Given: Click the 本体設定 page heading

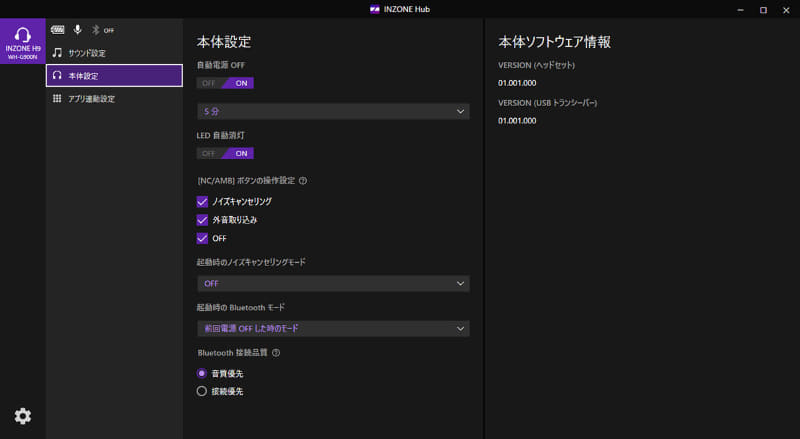Looking at the screenshot, I should (224, 42).
